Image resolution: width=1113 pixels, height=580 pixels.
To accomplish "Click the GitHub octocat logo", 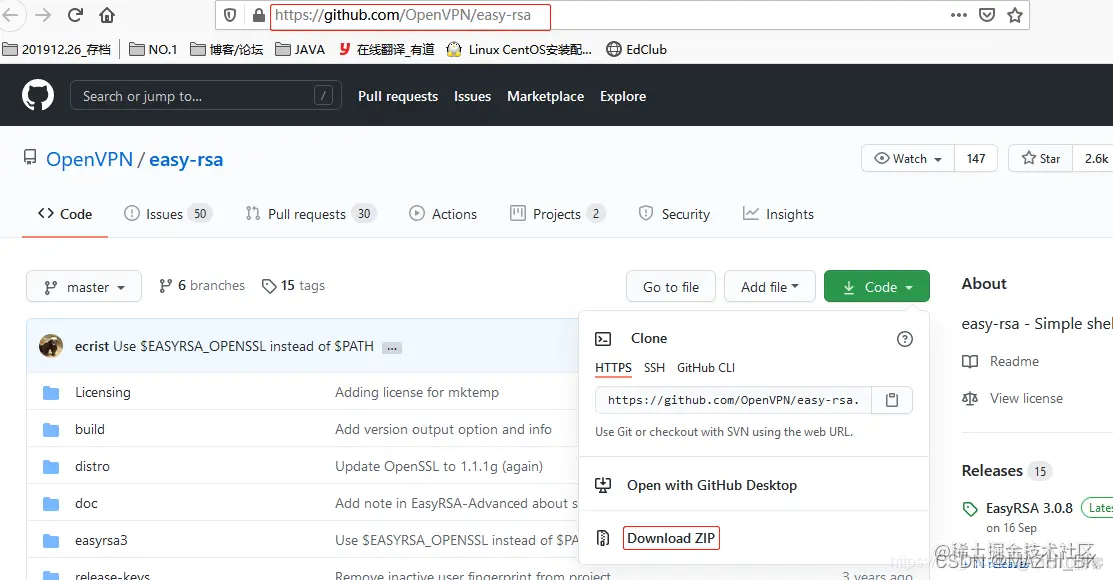I will point(38,95).
